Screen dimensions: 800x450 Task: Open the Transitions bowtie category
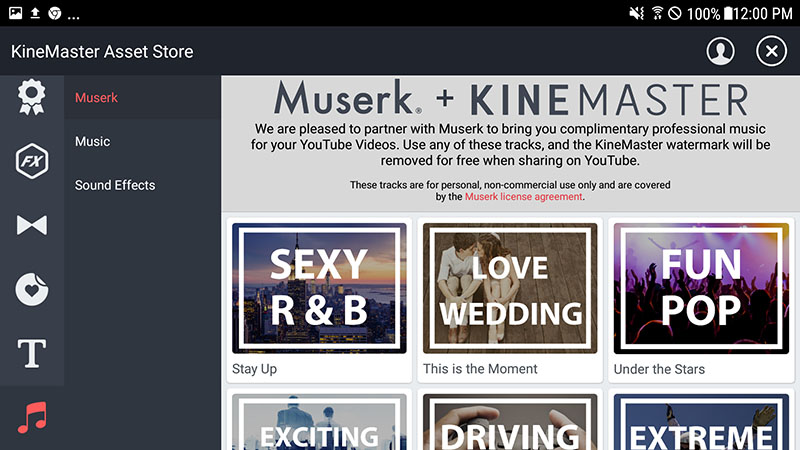click(x=32, y=225)
